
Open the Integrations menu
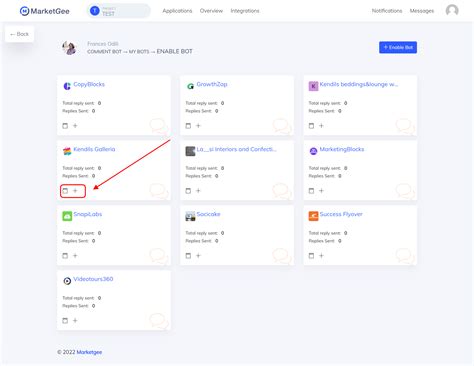(245, 11)
